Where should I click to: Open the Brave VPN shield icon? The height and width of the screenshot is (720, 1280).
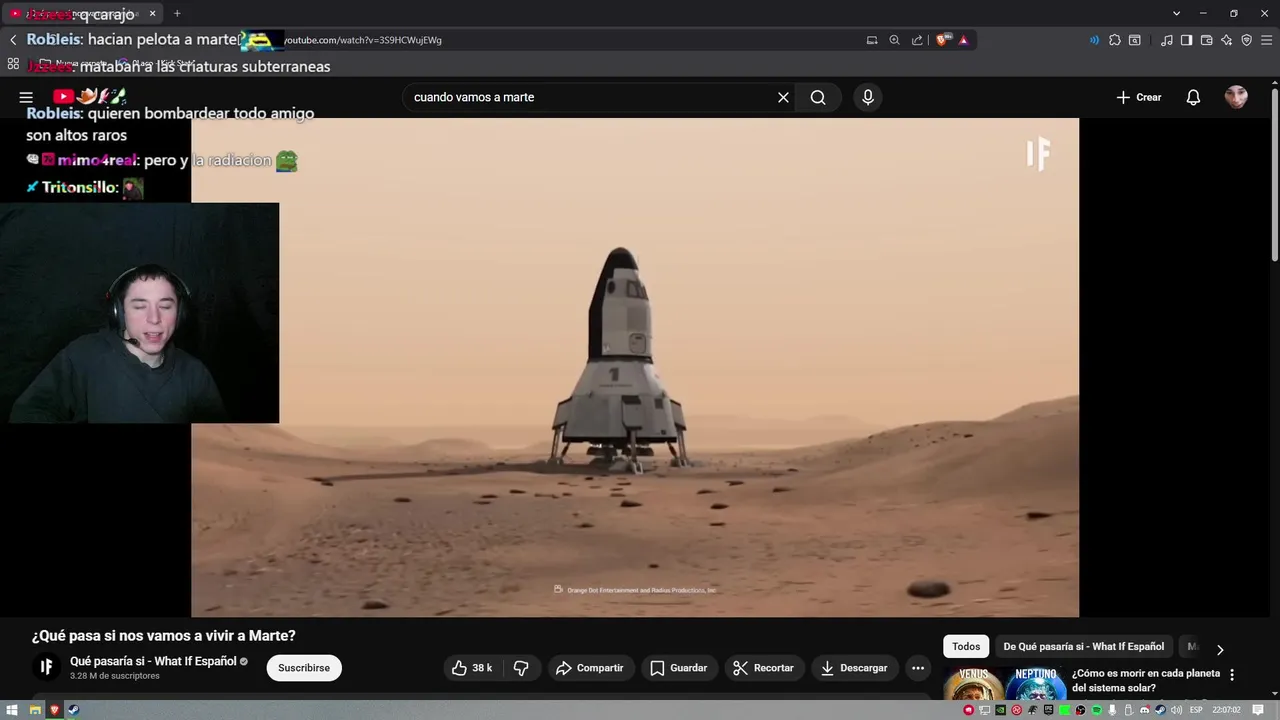1246,40
